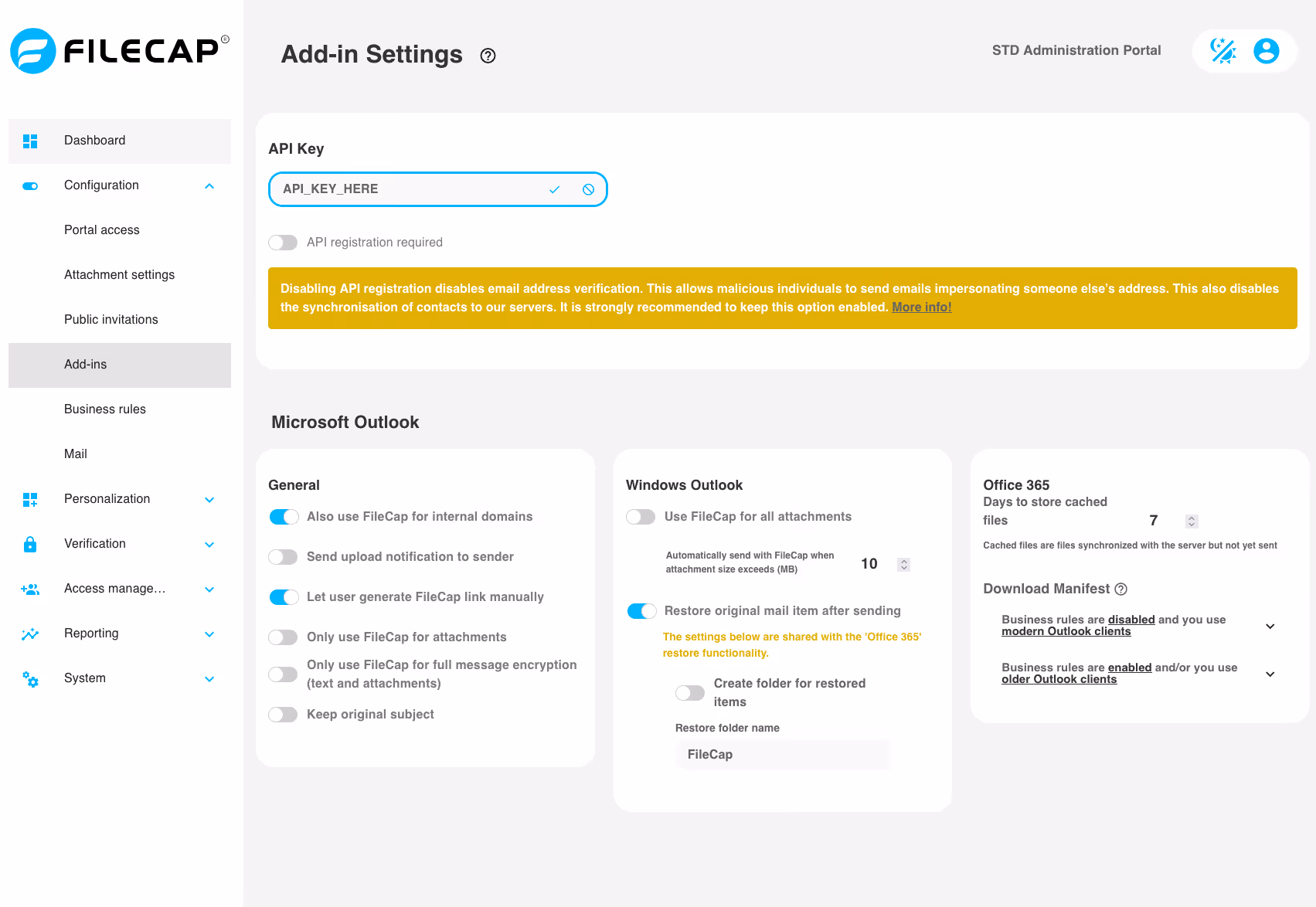Open the Dashboard page
The width and height of the screenshot is (1316, 907).
pos(120,141)
